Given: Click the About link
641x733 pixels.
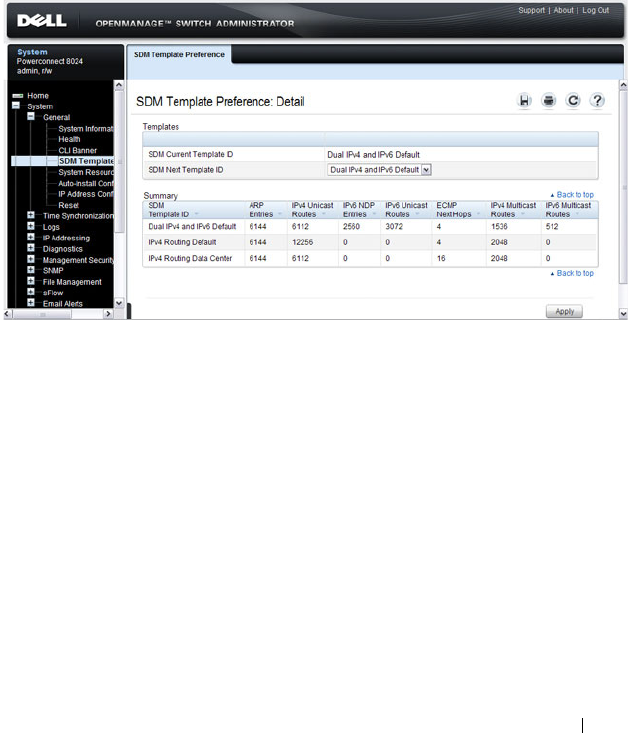Looking at the screenshot, I should point(563,10).
